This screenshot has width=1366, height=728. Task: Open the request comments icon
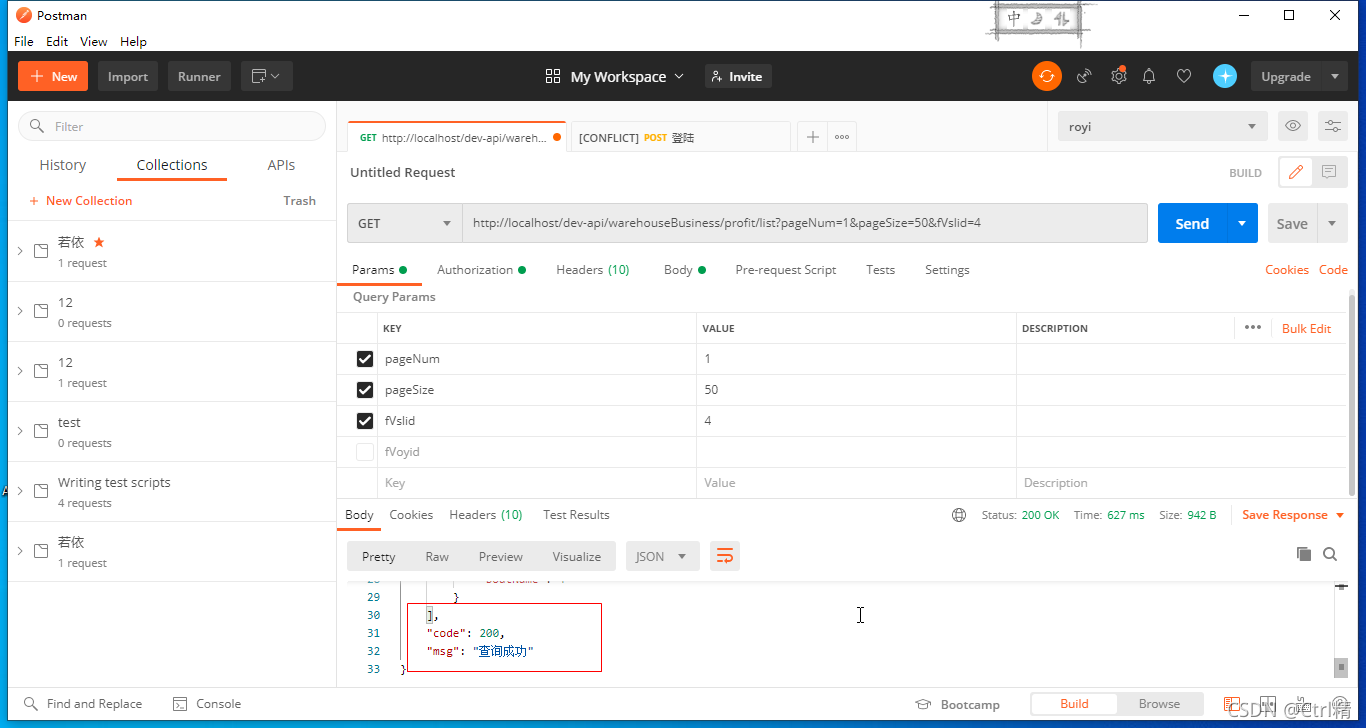(x=1329, y=172)
